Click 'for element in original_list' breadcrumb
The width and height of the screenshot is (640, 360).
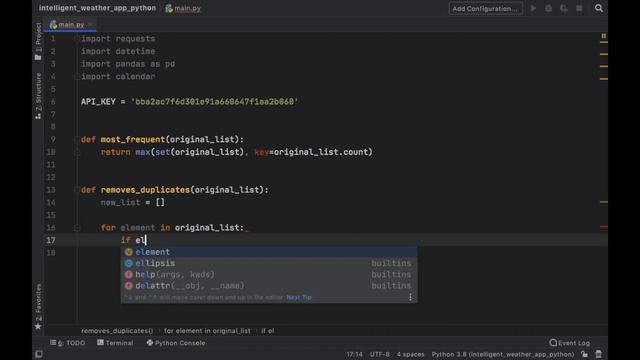click(207, 331)
